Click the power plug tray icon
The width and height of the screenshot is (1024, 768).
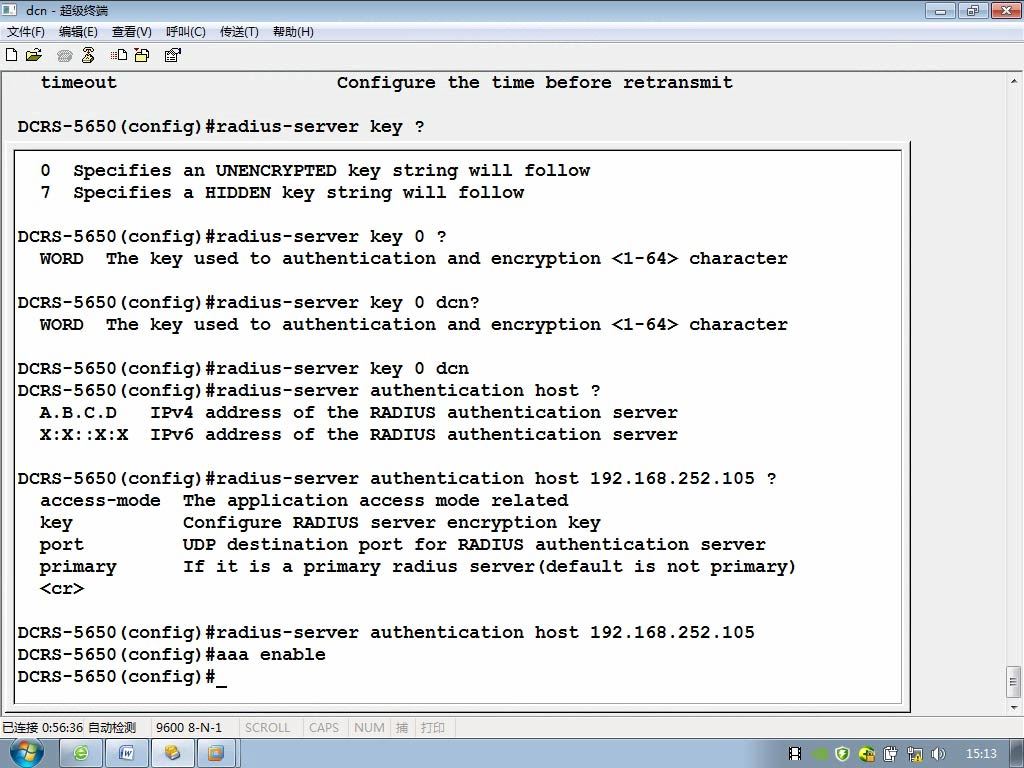891,754
